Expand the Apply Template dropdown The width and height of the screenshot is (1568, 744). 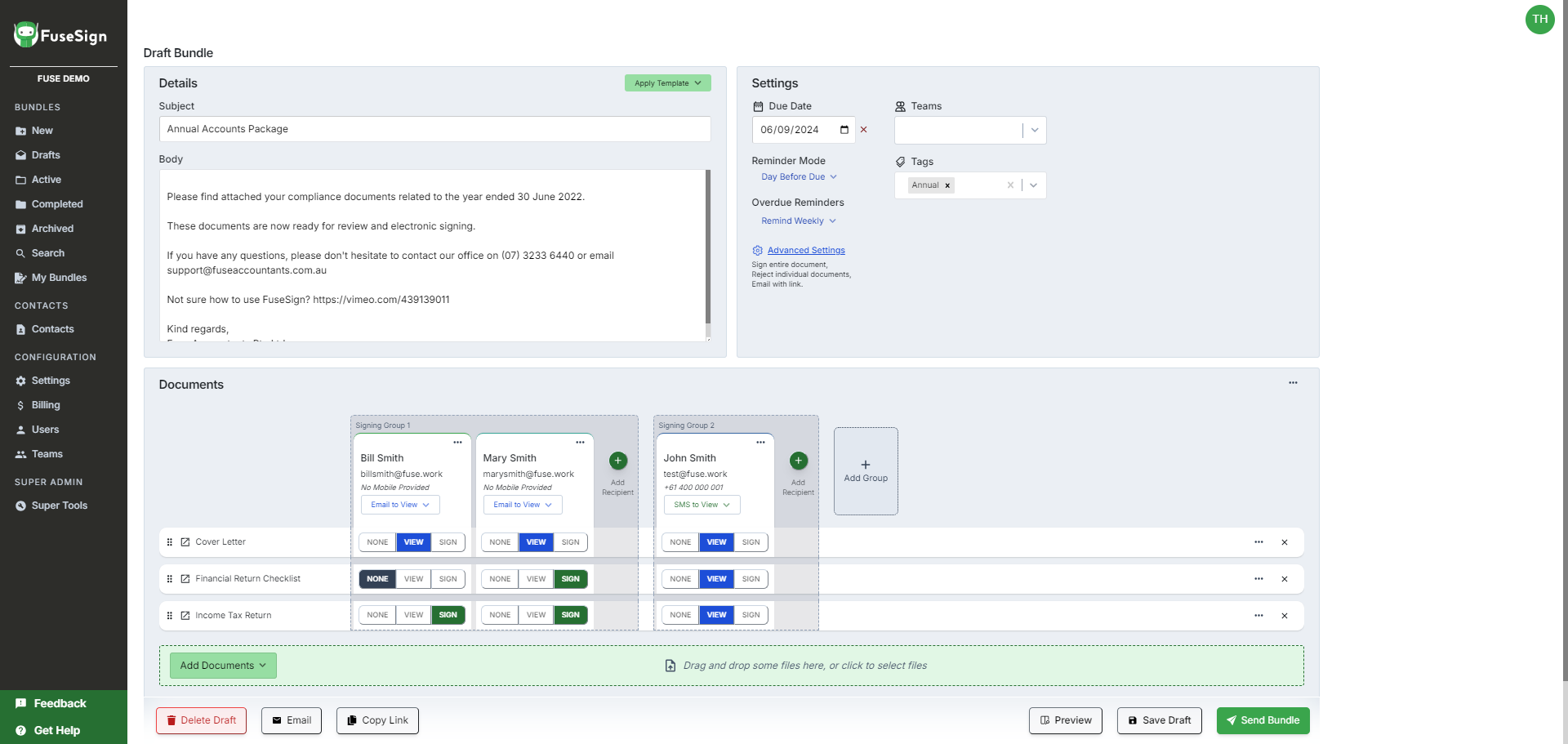[667, 83]
